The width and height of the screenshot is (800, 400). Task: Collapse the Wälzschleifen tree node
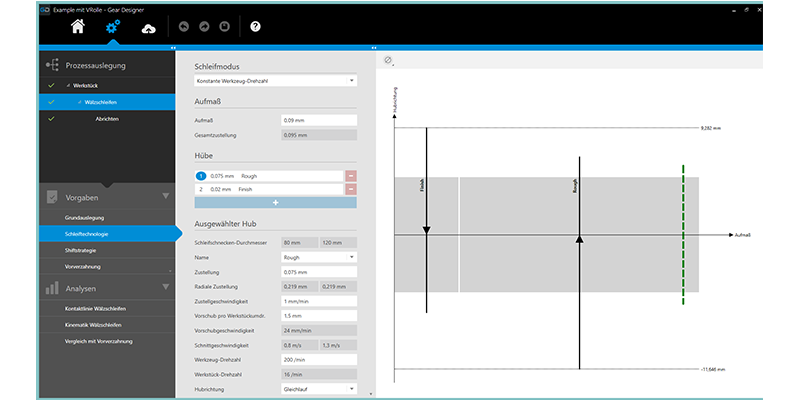(80, 102)
